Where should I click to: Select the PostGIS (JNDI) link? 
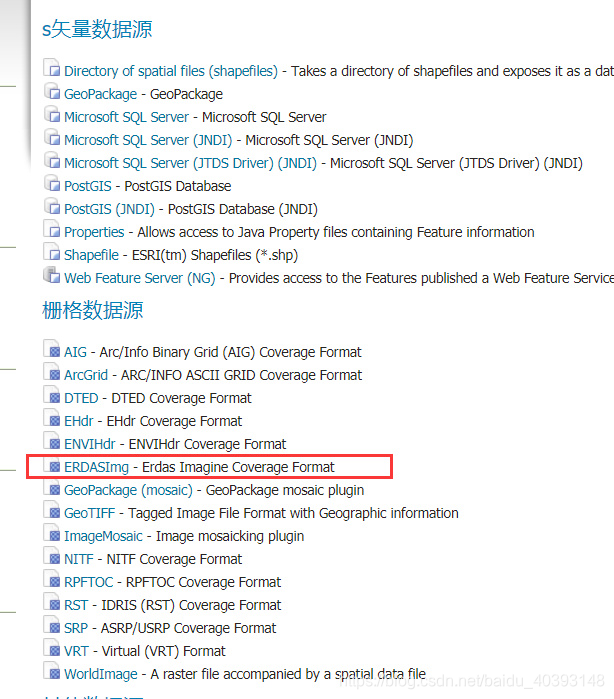pyautogui.click(x=109, y=210)
